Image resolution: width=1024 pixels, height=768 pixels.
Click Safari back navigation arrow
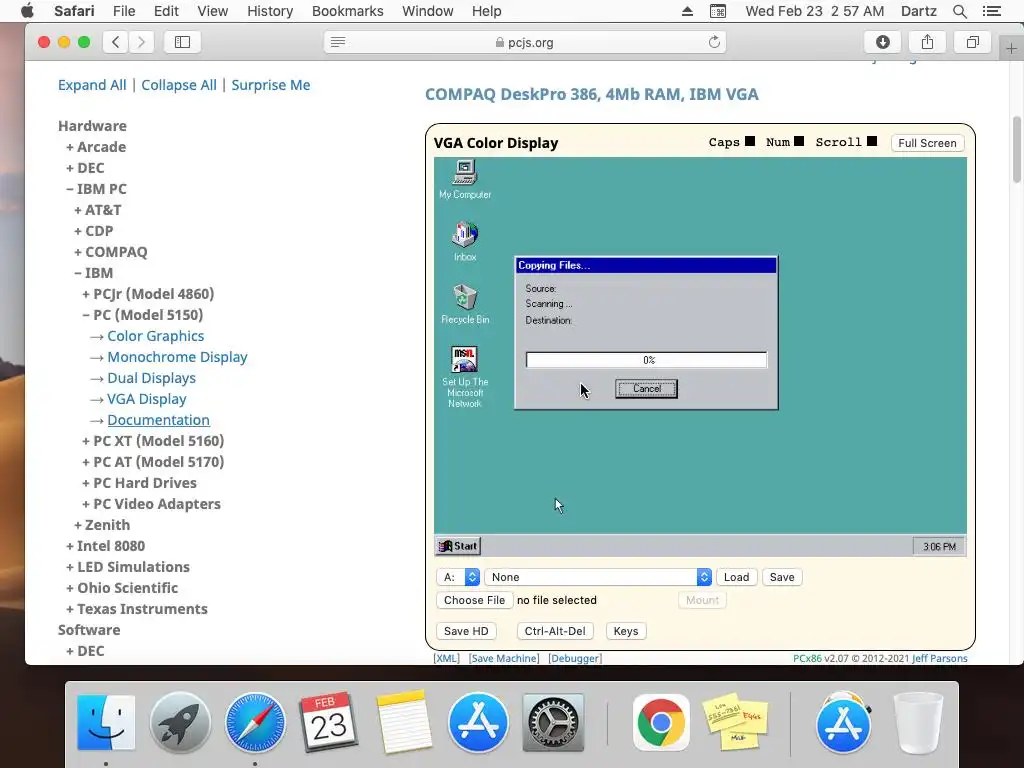(x=116, y=42)
